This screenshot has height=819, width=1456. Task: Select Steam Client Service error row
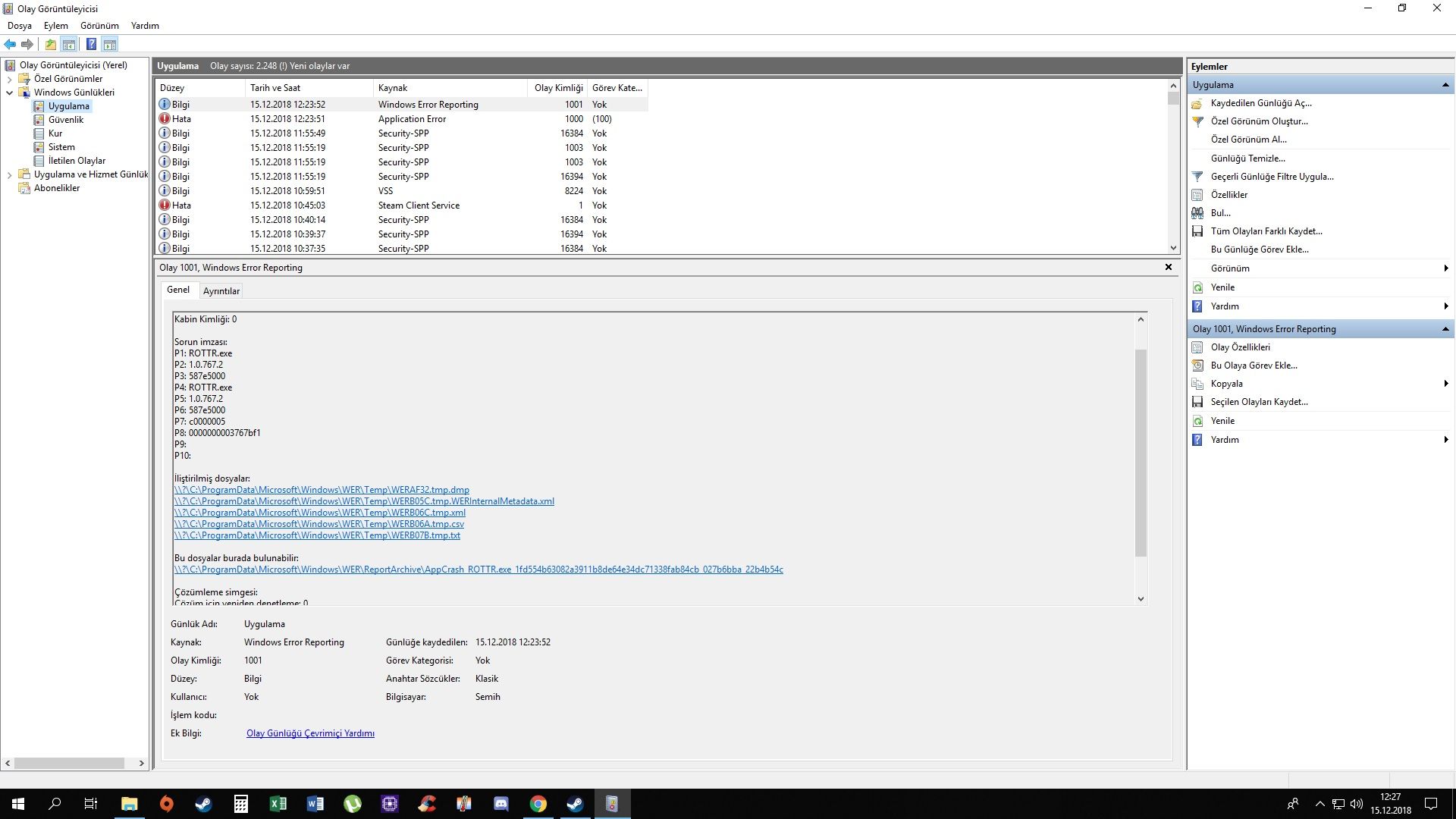tap(419, 206)
